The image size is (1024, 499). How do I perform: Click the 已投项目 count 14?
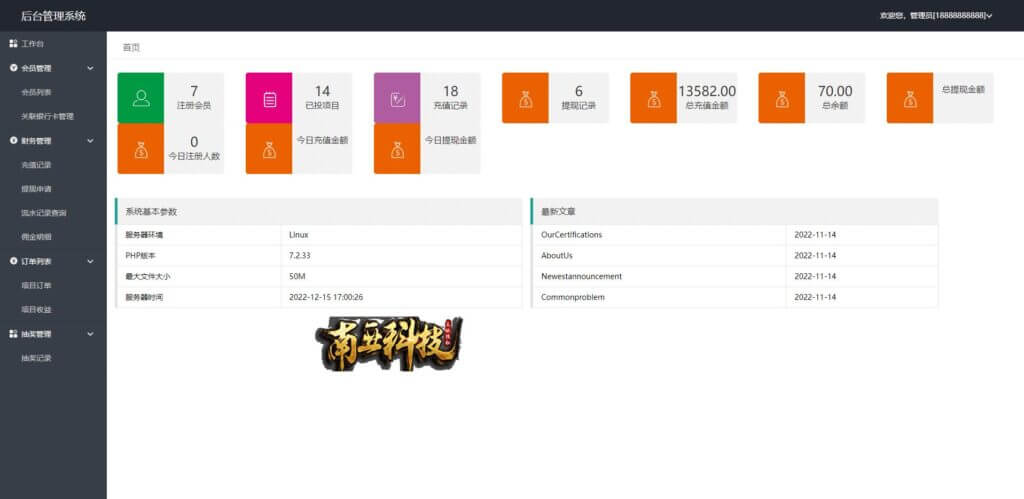(x=322, y=91)
